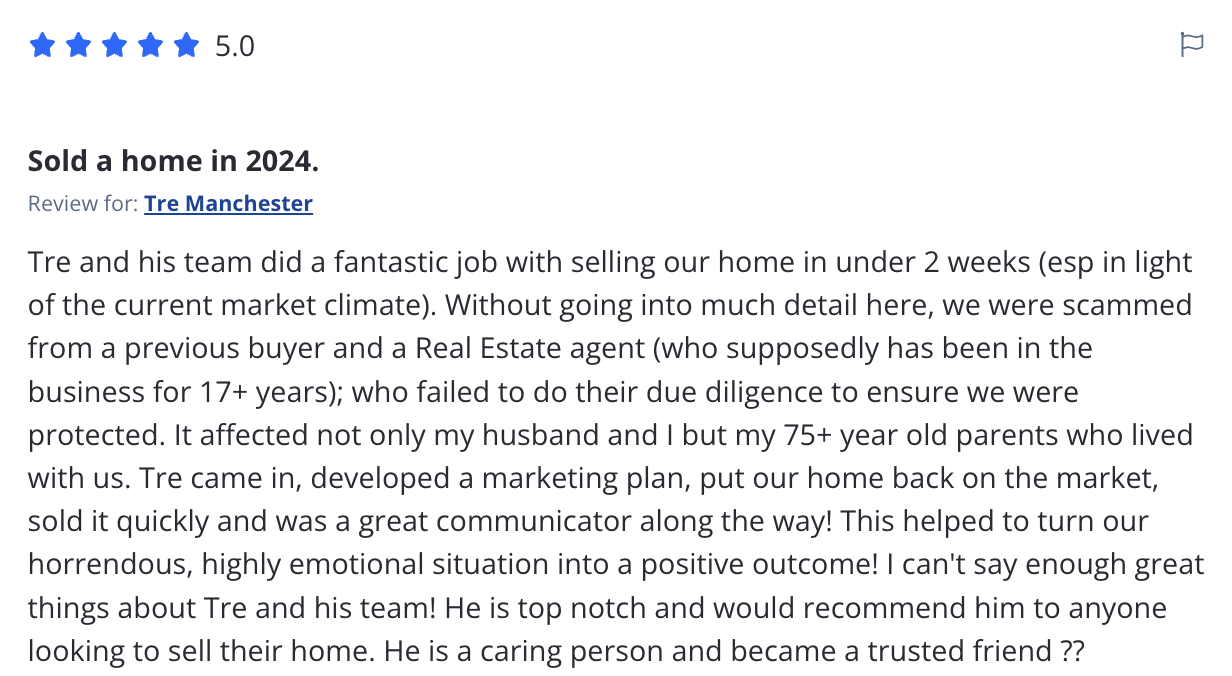This screenshot has width=1232, height=676.
Task: Click the word "horrendous" in the review
Action: (107, 565)
